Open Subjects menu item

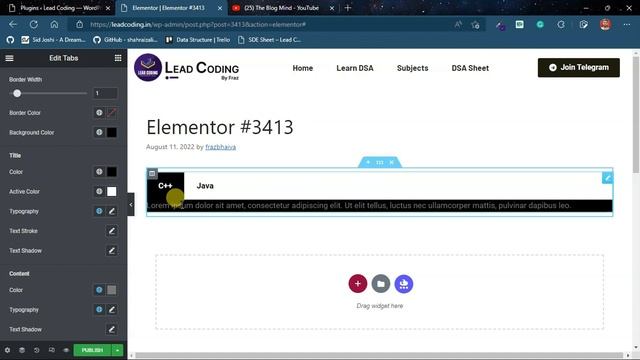412,68
